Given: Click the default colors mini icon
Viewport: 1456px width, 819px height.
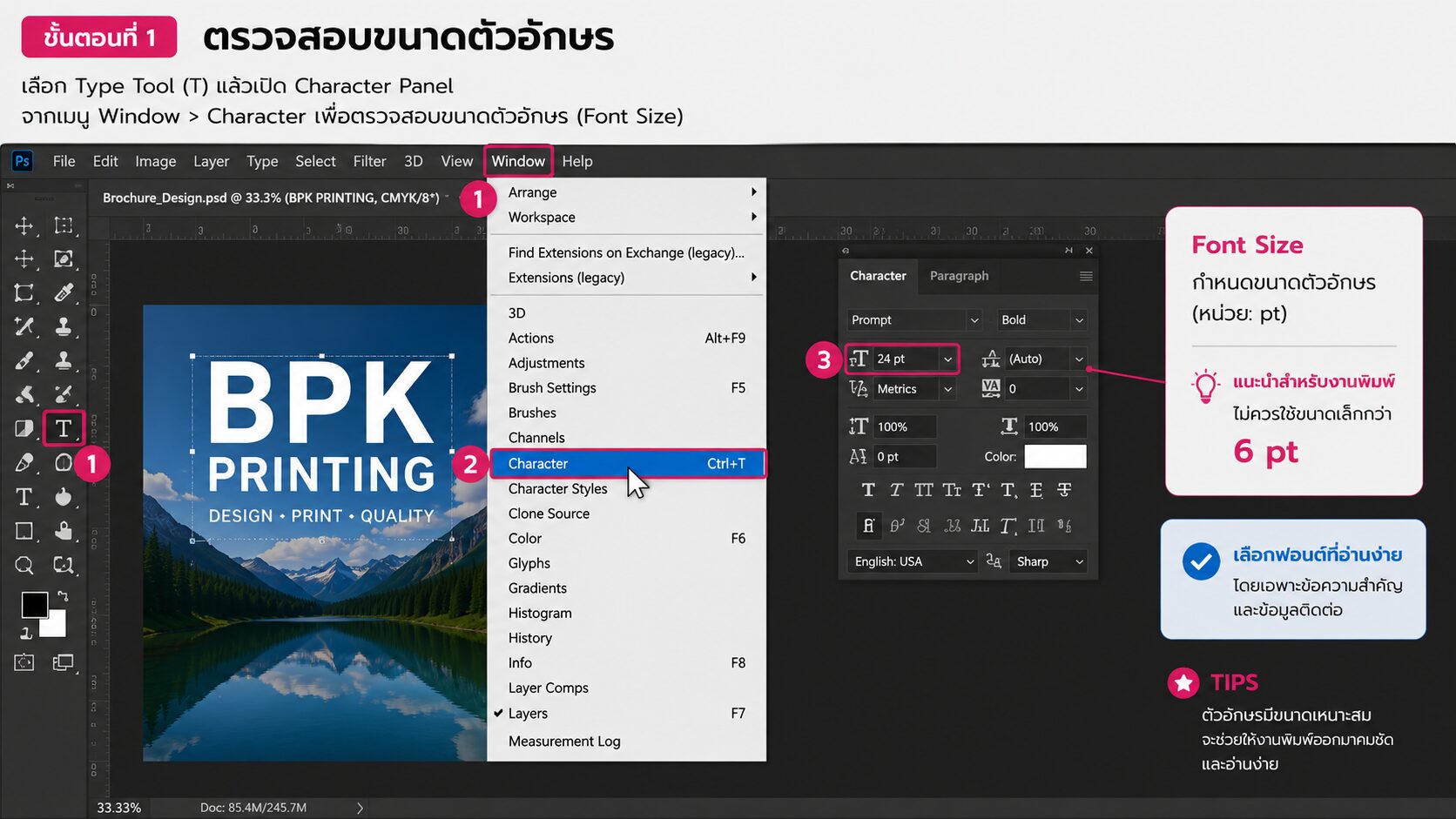Looking at the screenshot, I should click(26, 633).
